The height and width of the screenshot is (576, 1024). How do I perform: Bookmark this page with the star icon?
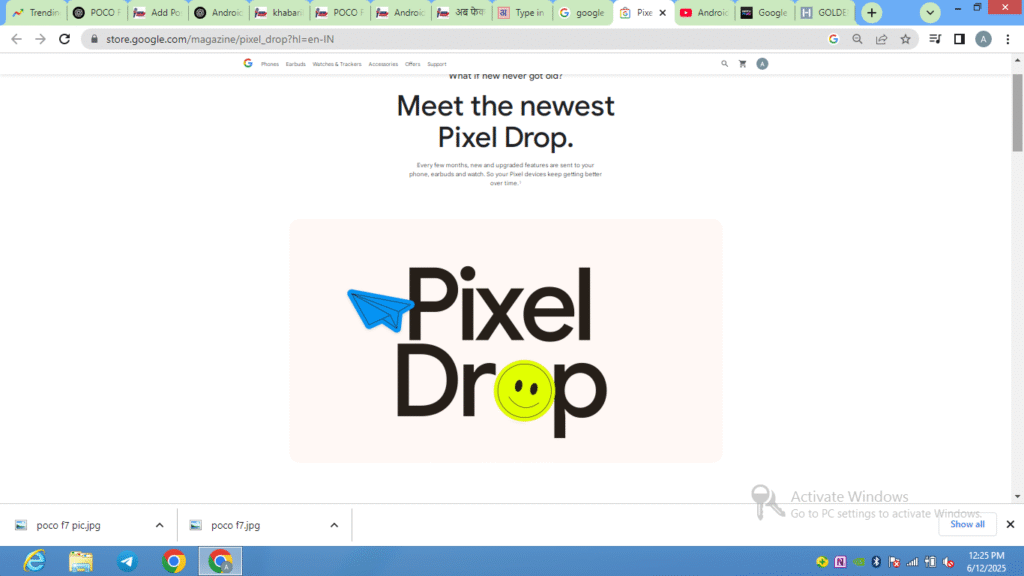click(905, 39)
